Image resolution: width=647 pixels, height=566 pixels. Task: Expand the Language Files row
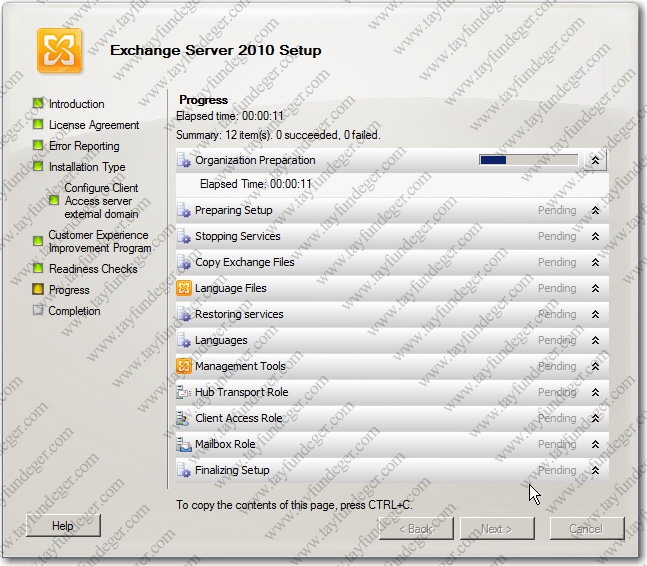pos(595,288)
